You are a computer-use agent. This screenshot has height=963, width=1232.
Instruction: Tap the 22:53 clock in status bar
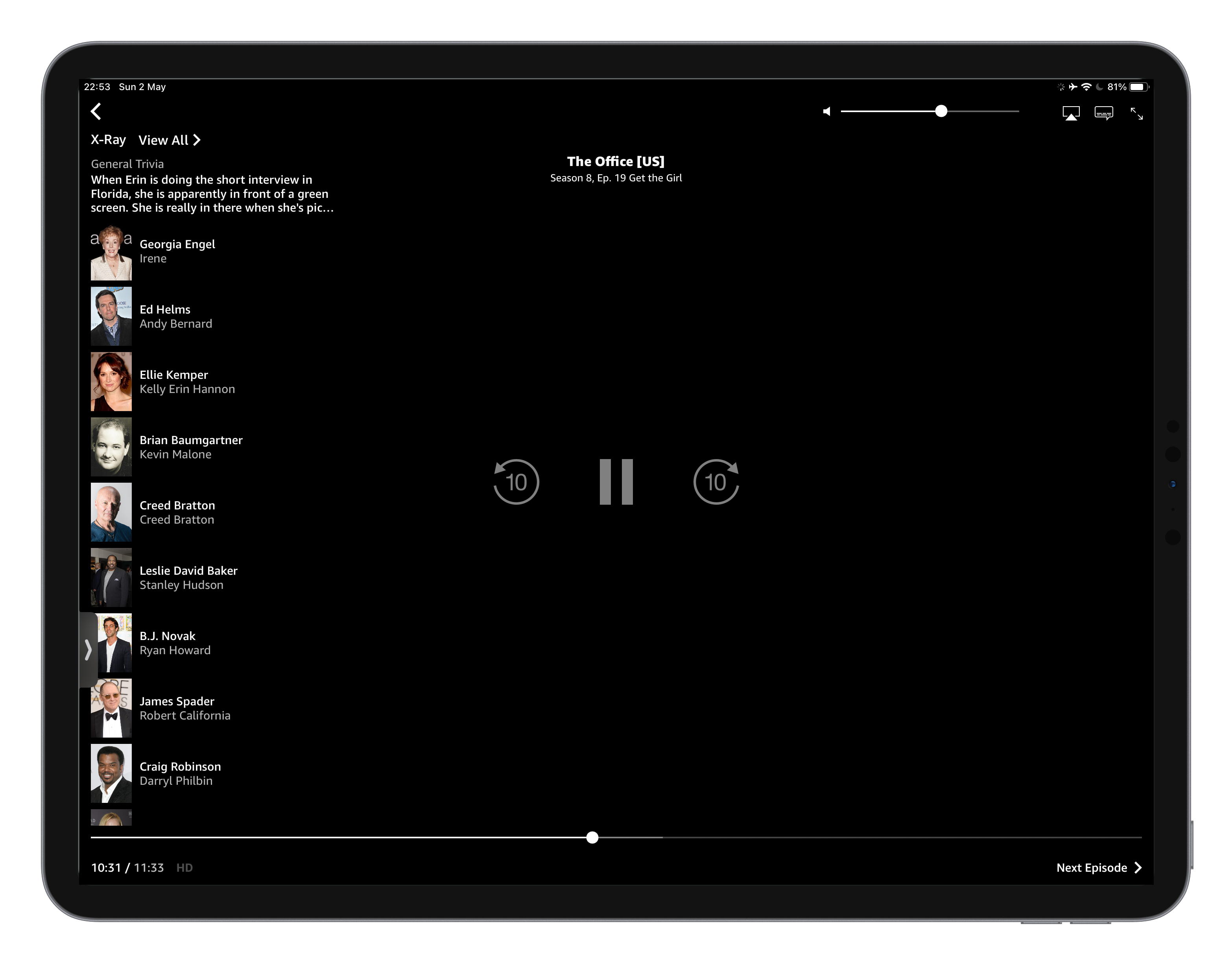97,87
